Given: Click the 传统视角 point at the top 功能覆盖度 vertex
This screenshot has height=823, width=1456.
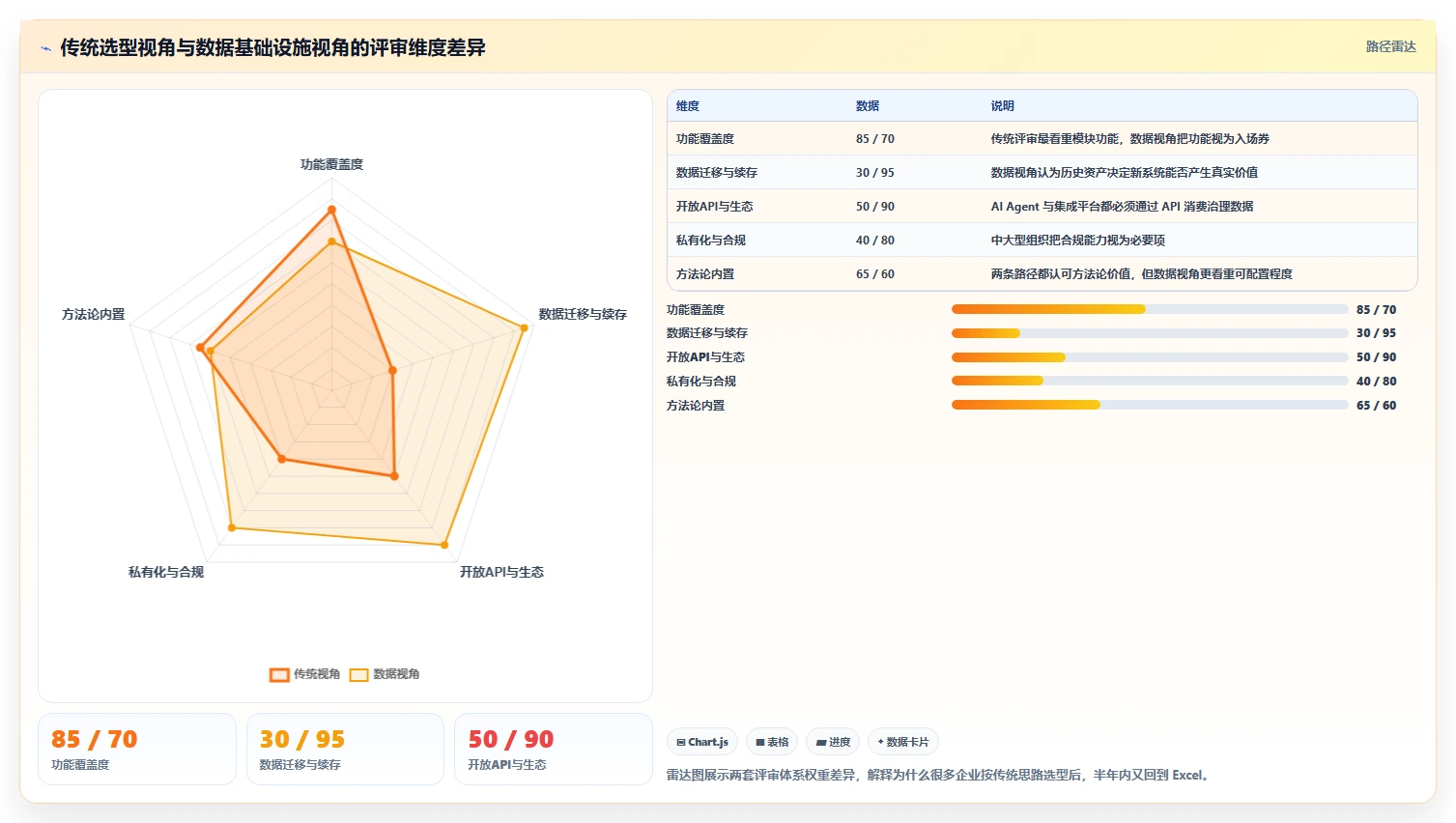Looking at the screenshot, I should point(331,209).
